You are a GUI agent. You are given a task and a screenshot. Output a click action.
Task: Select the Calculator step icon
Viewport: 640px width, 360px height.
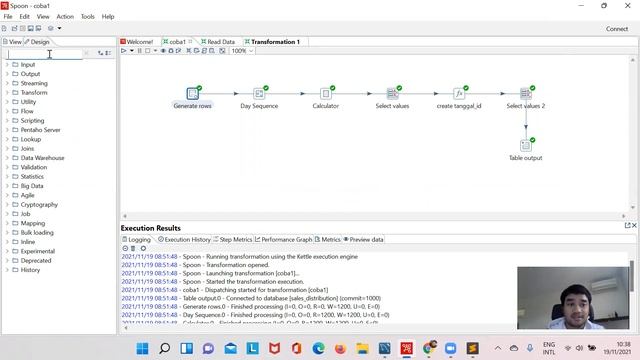pos(326,93)
